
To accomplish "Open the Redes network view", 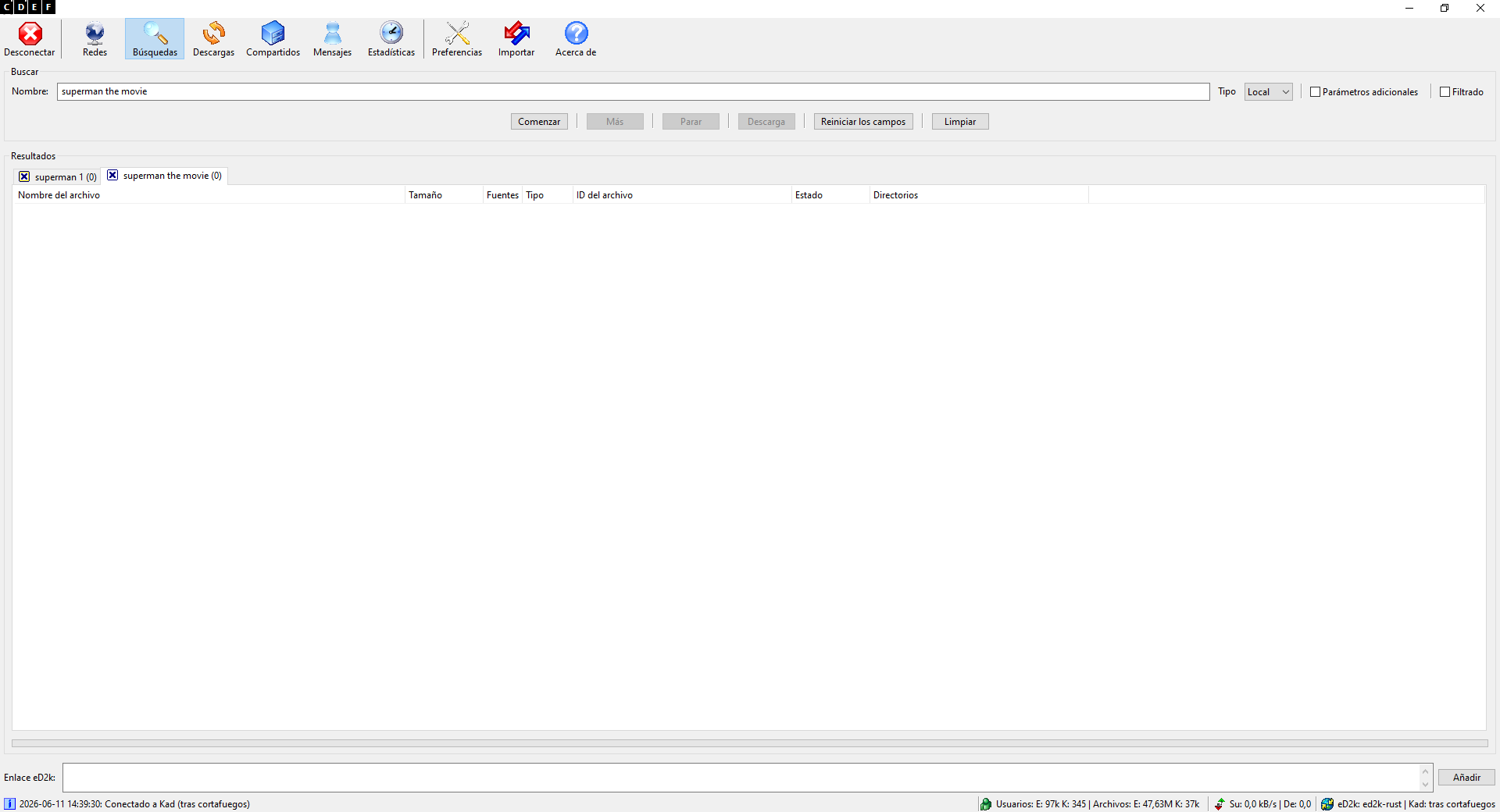I will click(x=95, y=39).
